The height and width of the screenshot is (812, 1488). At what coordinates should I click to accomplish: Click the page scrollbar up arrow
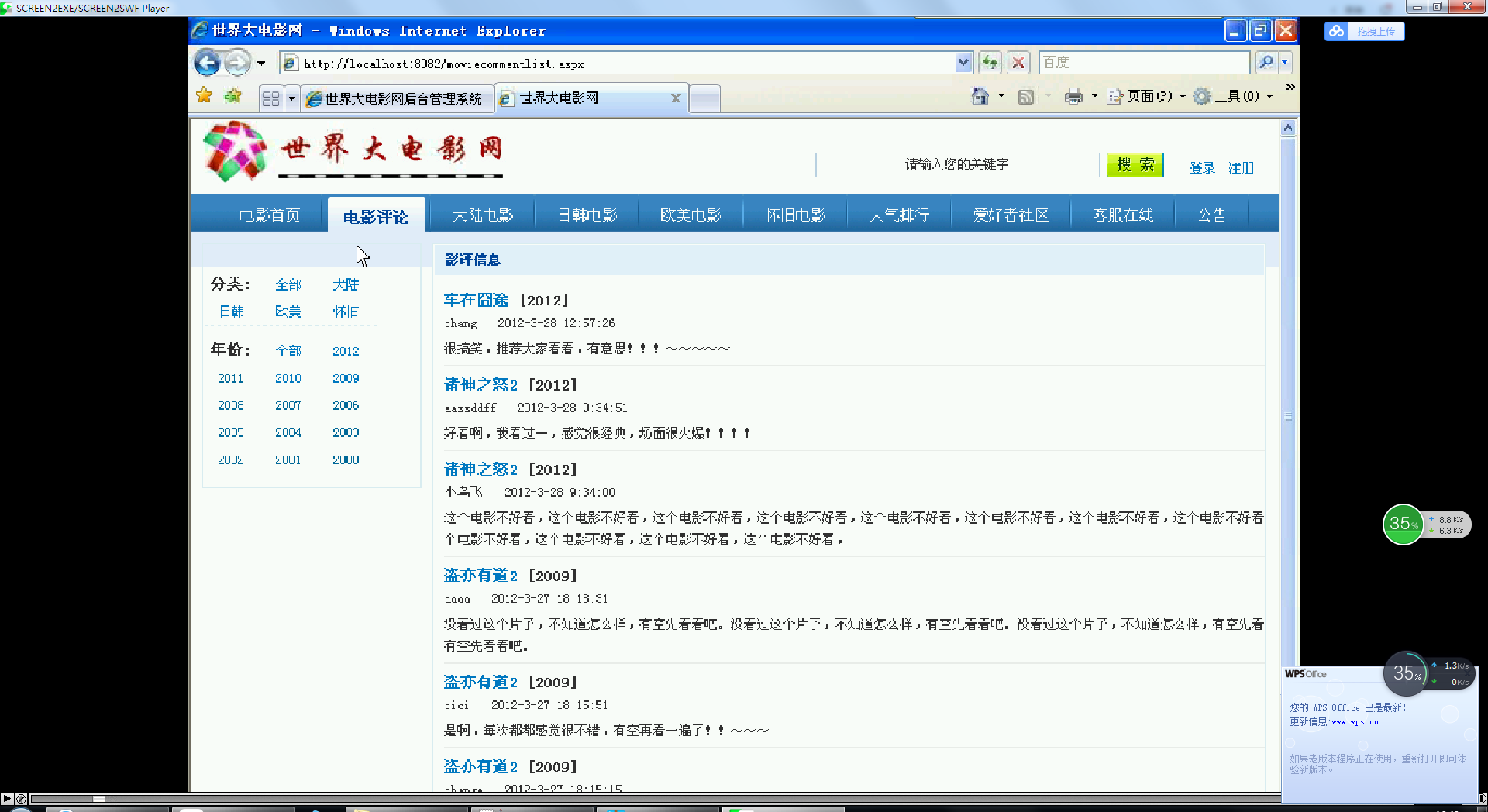pyautogui.click(x=1288, y=128)
